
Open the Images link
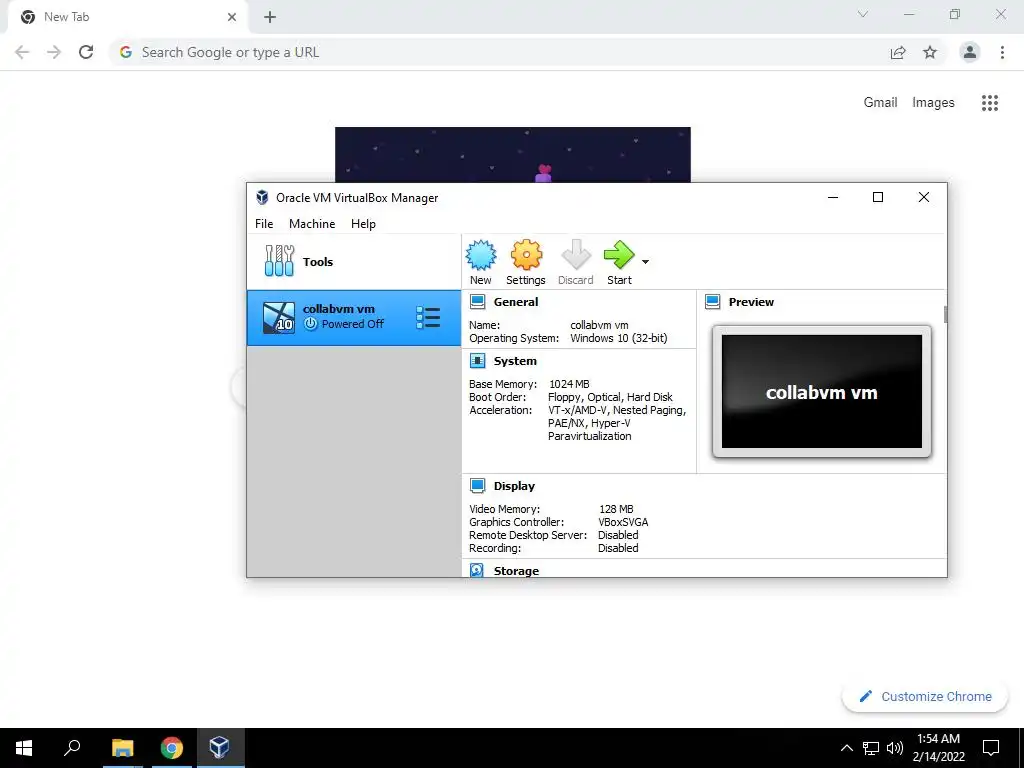(x=933, y=103)
